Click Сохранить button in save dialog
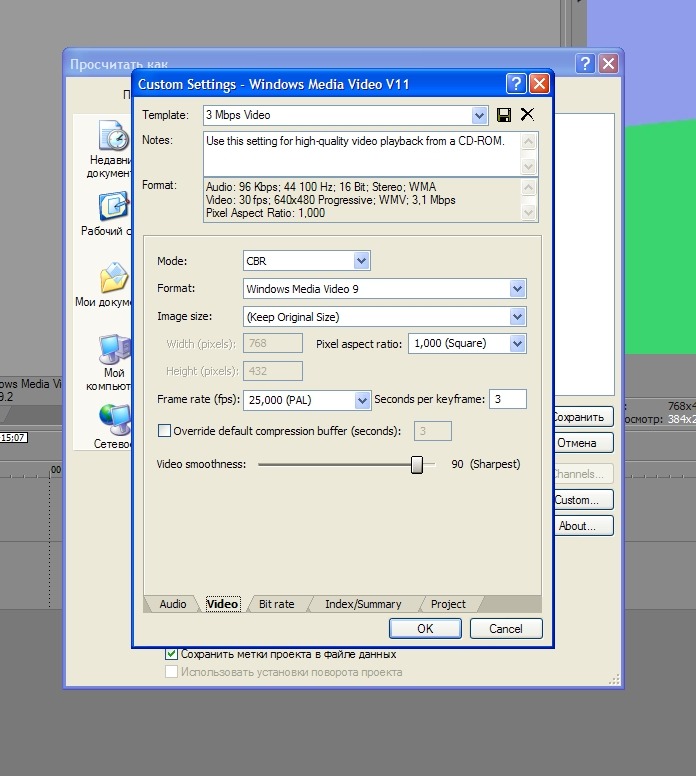Viewport: 696px width, 776px height. (x=584, y=417)
